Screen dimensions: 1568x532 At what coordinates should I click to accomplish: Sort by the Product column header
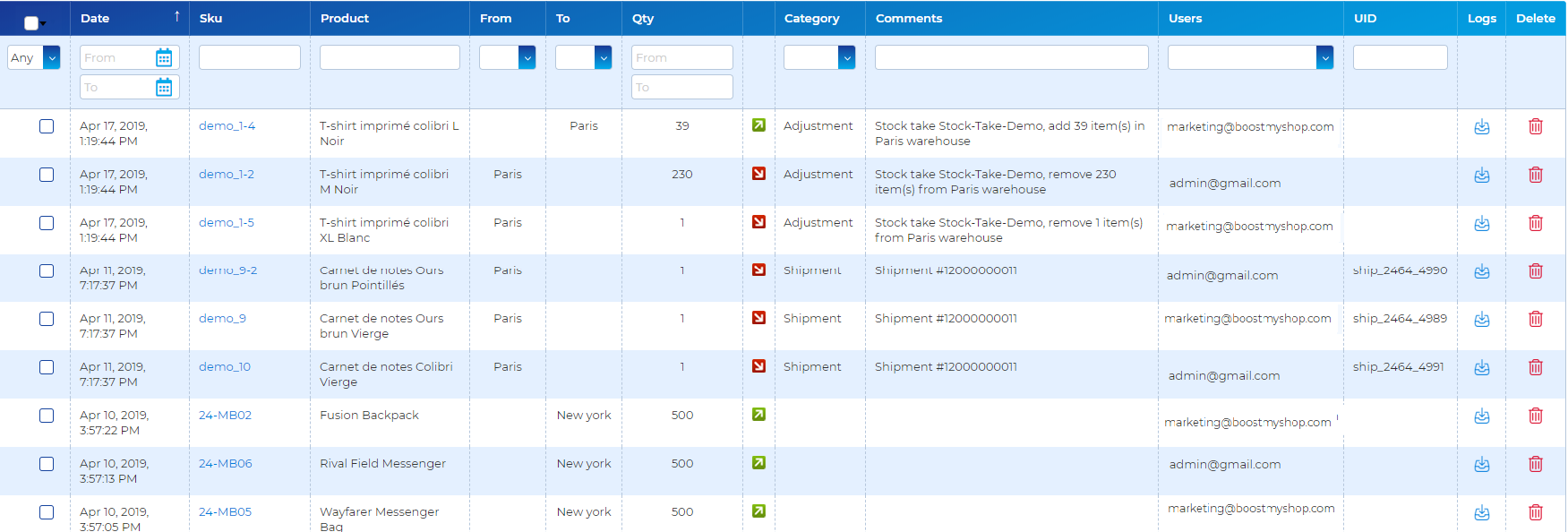tap(345, 18)
